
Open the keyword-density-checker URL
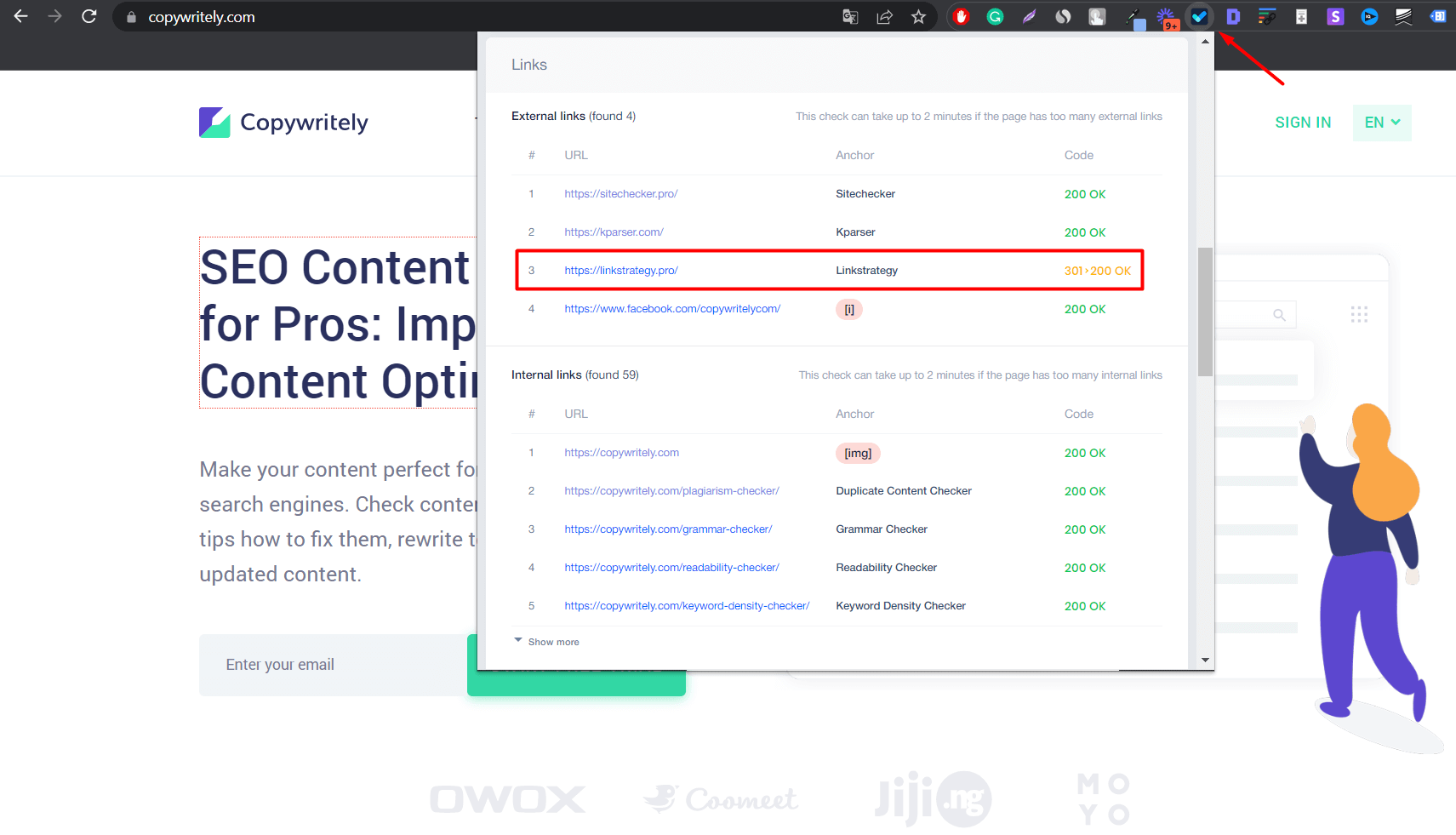[x=687, y=606]
